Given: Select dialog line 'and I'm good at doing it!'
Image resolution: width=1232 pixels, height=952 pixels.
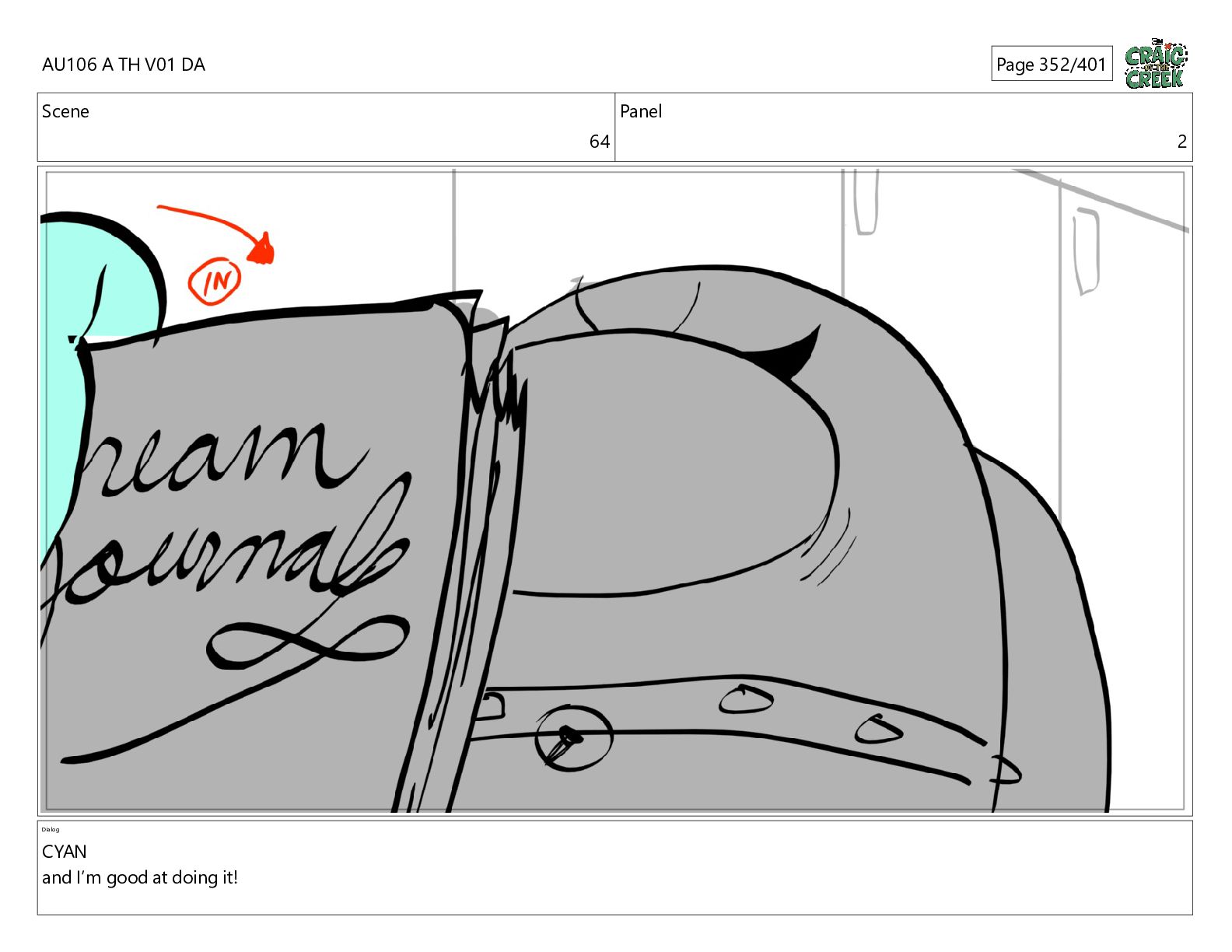Looking at the screenshot, I should coord(140,877).
